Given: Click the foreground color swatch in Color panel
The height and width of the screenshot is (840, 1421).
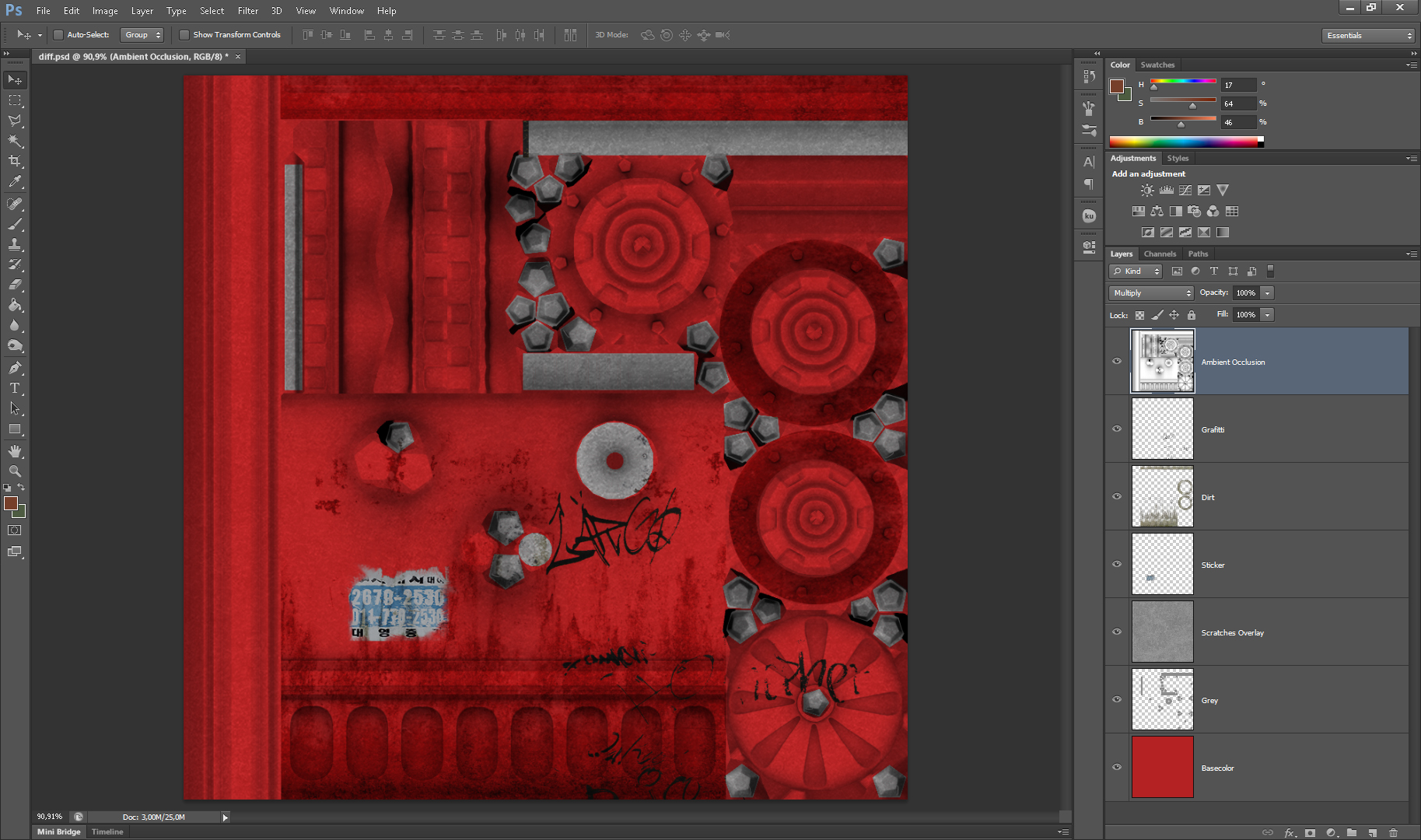Looking at the screenshot, I should point(1117,86).
